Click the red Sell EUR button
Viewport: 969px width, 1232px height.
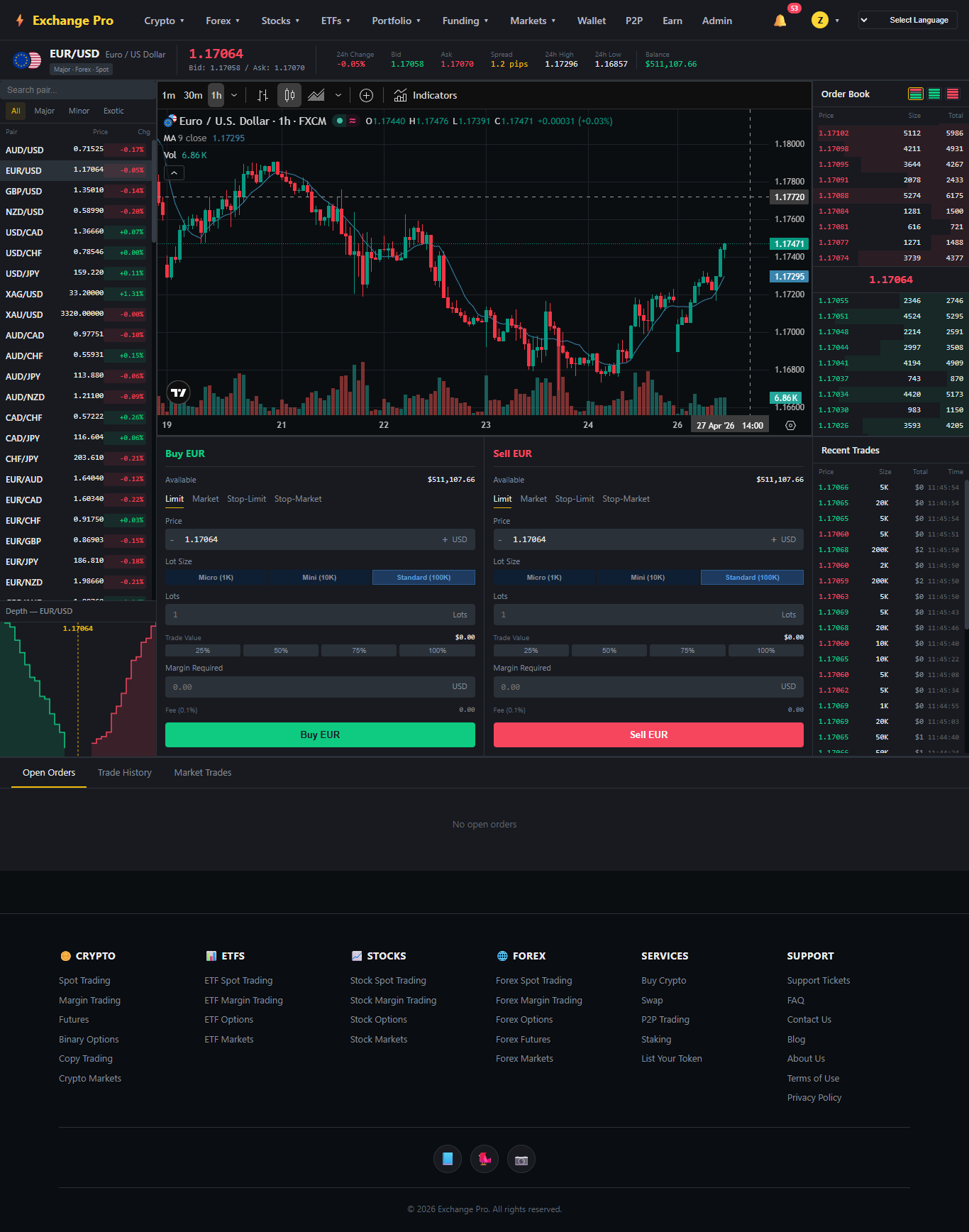click(648, 735)
